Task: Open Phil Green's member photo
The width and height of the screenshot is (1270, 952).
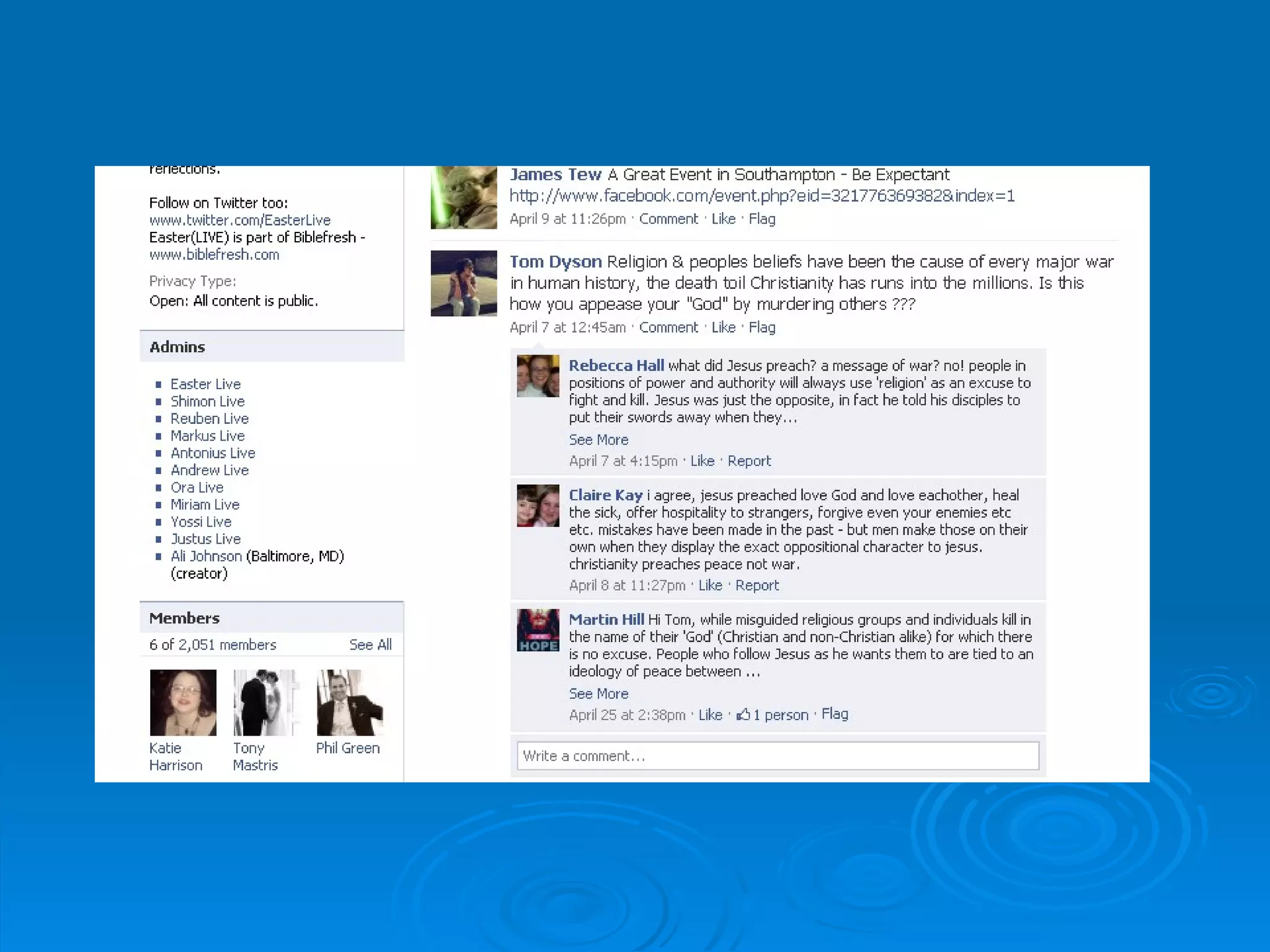Action: (350, 702)
